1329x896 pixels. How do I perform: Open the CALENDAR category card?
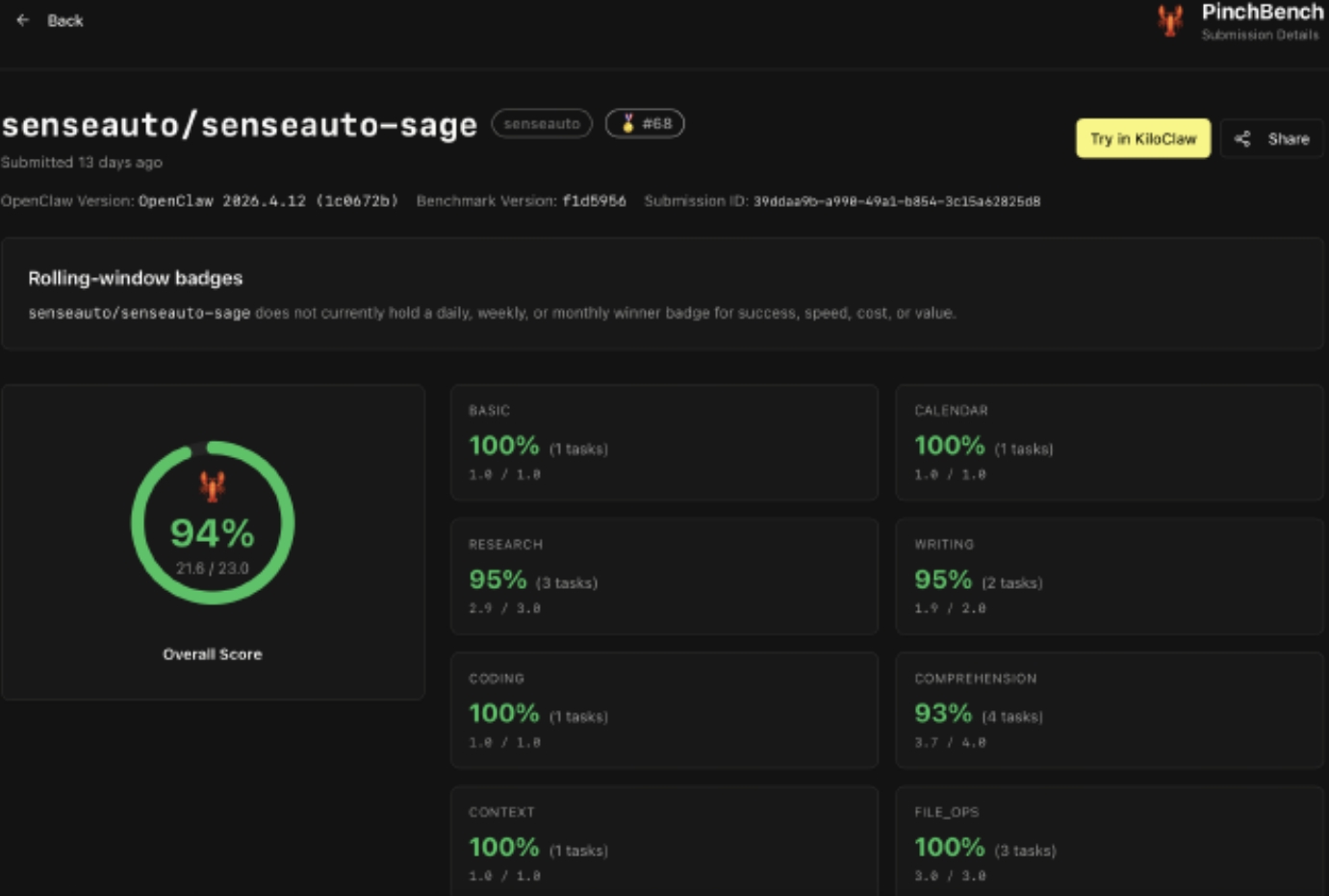(x=1109, y=443)
